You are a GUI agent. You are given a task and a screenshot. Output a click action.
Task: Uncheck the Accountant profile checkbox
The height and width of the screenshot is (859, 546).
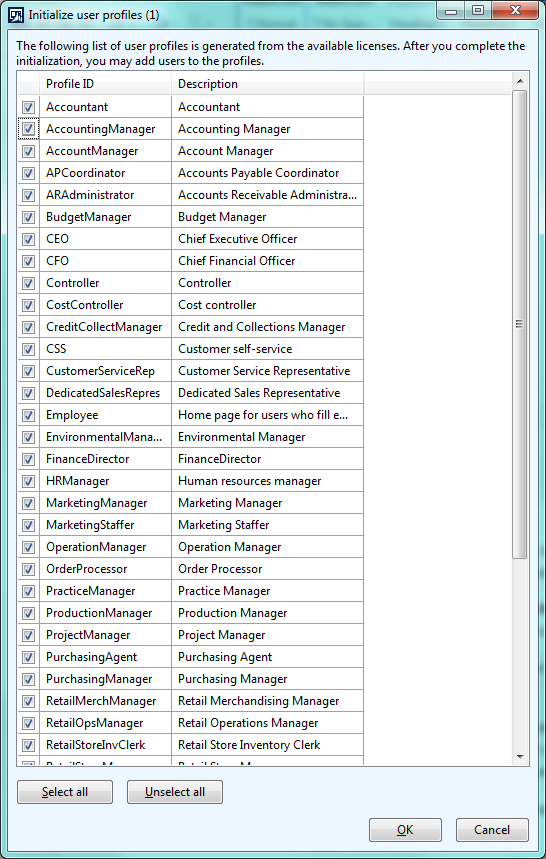tap(28, 107)
